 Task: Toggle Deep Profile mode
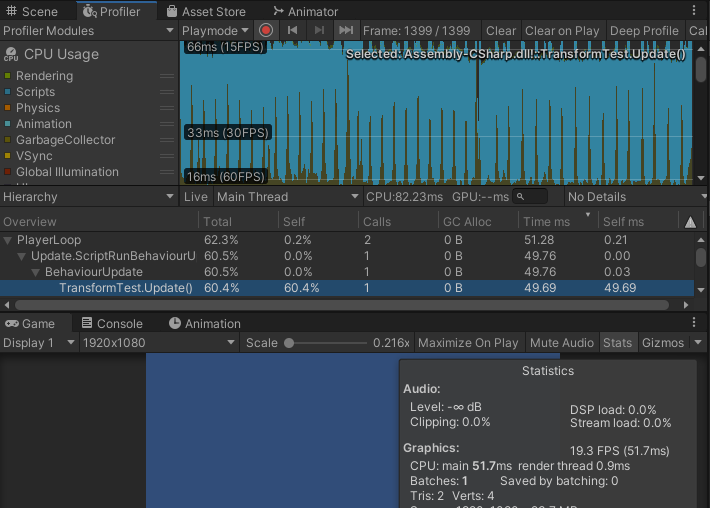tap(644, 31)
